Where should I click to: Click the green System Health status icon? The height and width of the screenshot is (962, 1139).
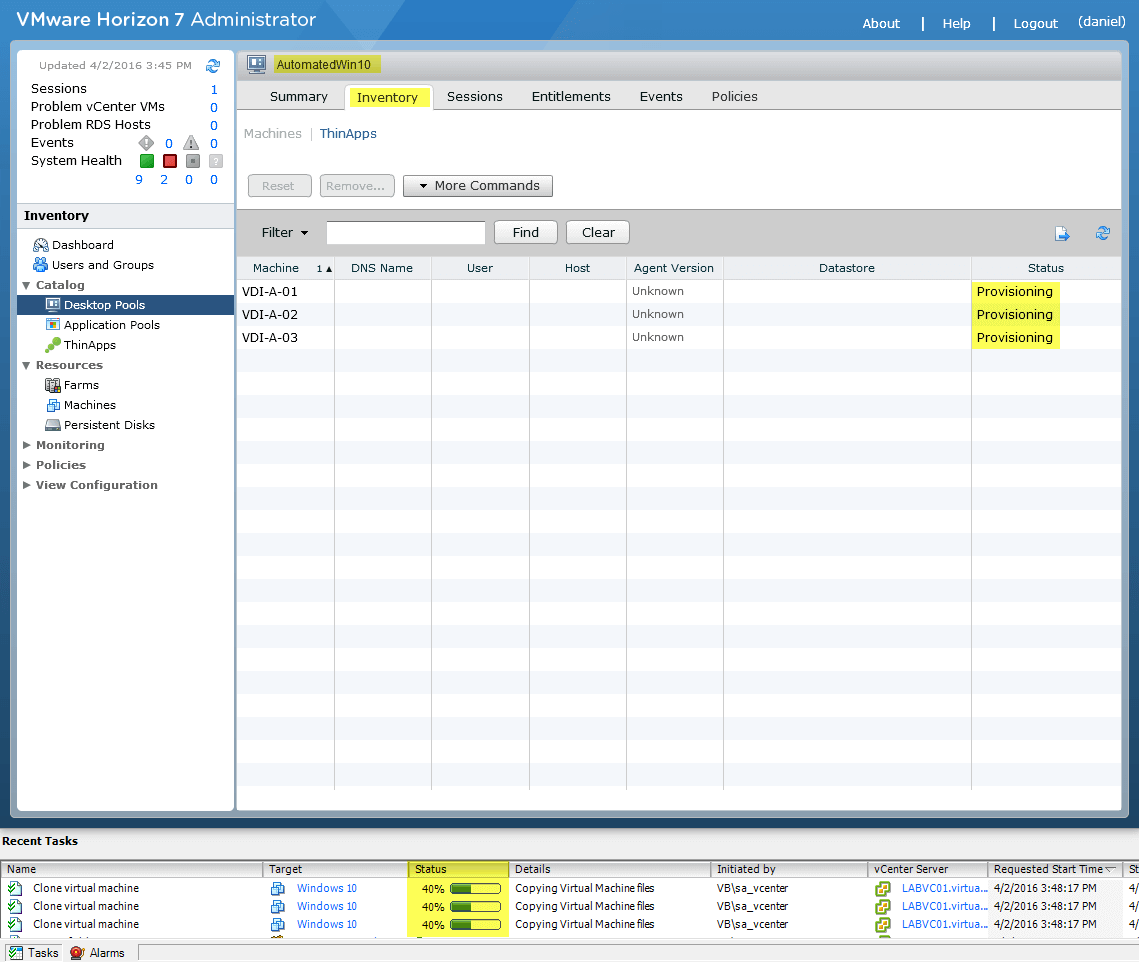pyautogui.click(x=147, y=161)
